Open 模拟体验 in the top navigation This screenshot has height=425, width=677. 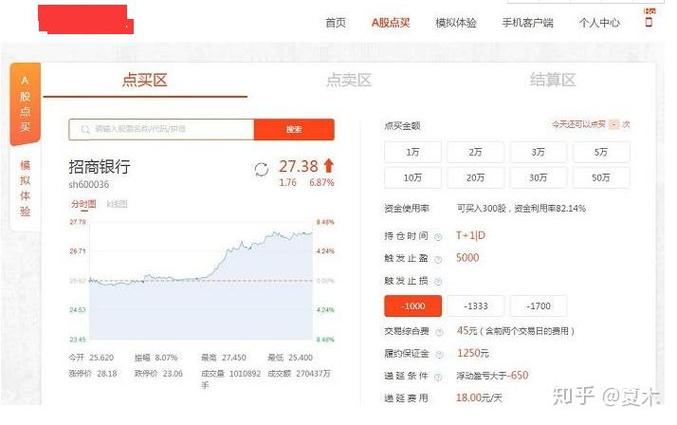tap(456, 22)
